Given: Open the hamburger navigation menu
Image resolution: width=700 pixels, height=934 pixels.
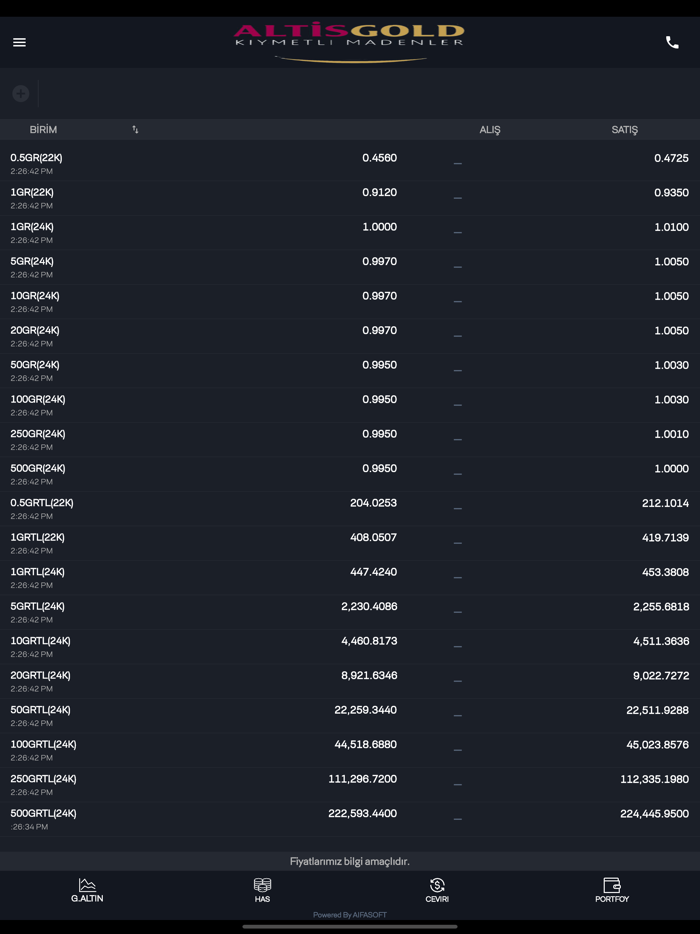Looking at the screenshot, I should click(19, 42).
